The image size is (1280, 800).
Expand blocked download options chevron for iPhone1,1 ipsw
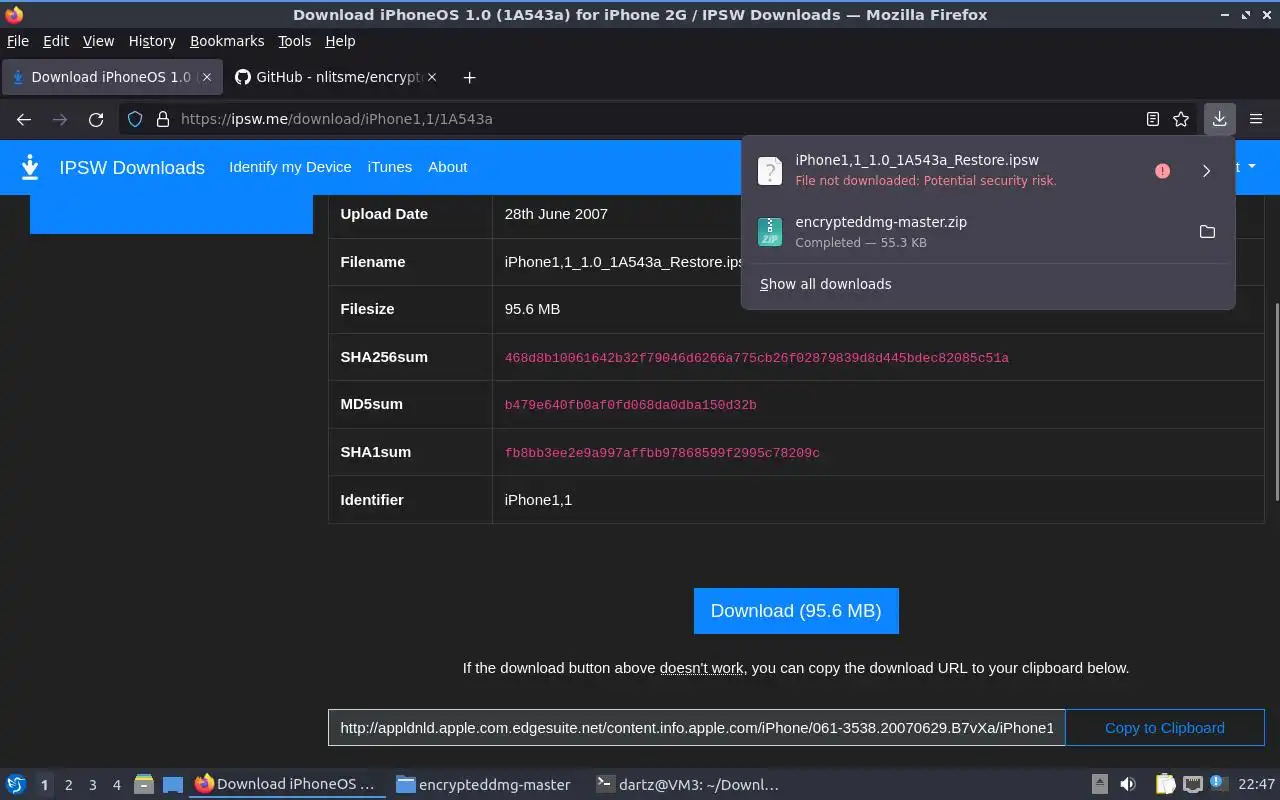tap(1206, 171)
